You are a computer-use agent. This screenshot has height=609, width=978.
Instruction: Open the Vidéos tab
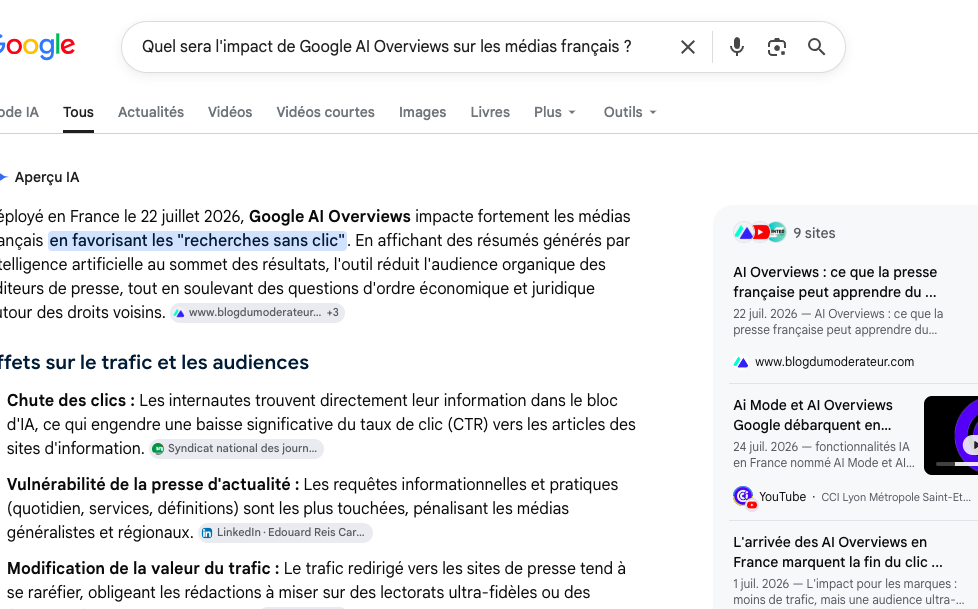[230, 112]
